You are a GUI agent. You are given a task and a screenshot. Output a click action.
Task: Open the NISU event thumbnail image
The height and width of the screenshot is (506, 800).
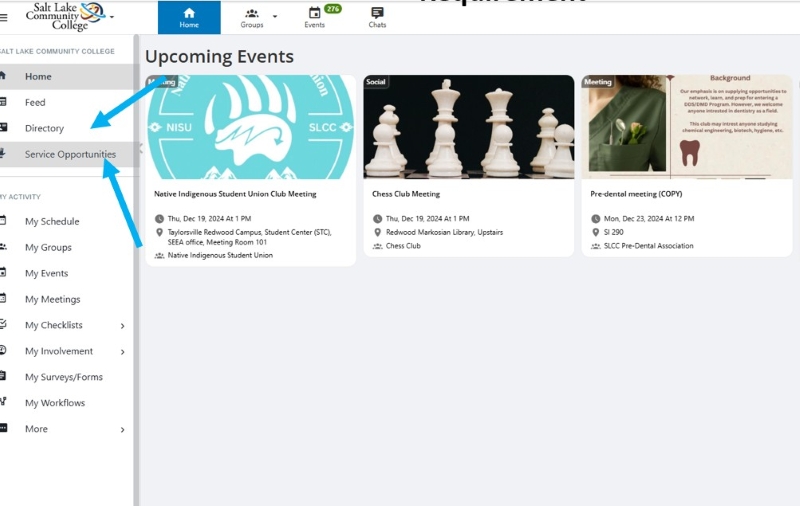[x=251, y=127]
